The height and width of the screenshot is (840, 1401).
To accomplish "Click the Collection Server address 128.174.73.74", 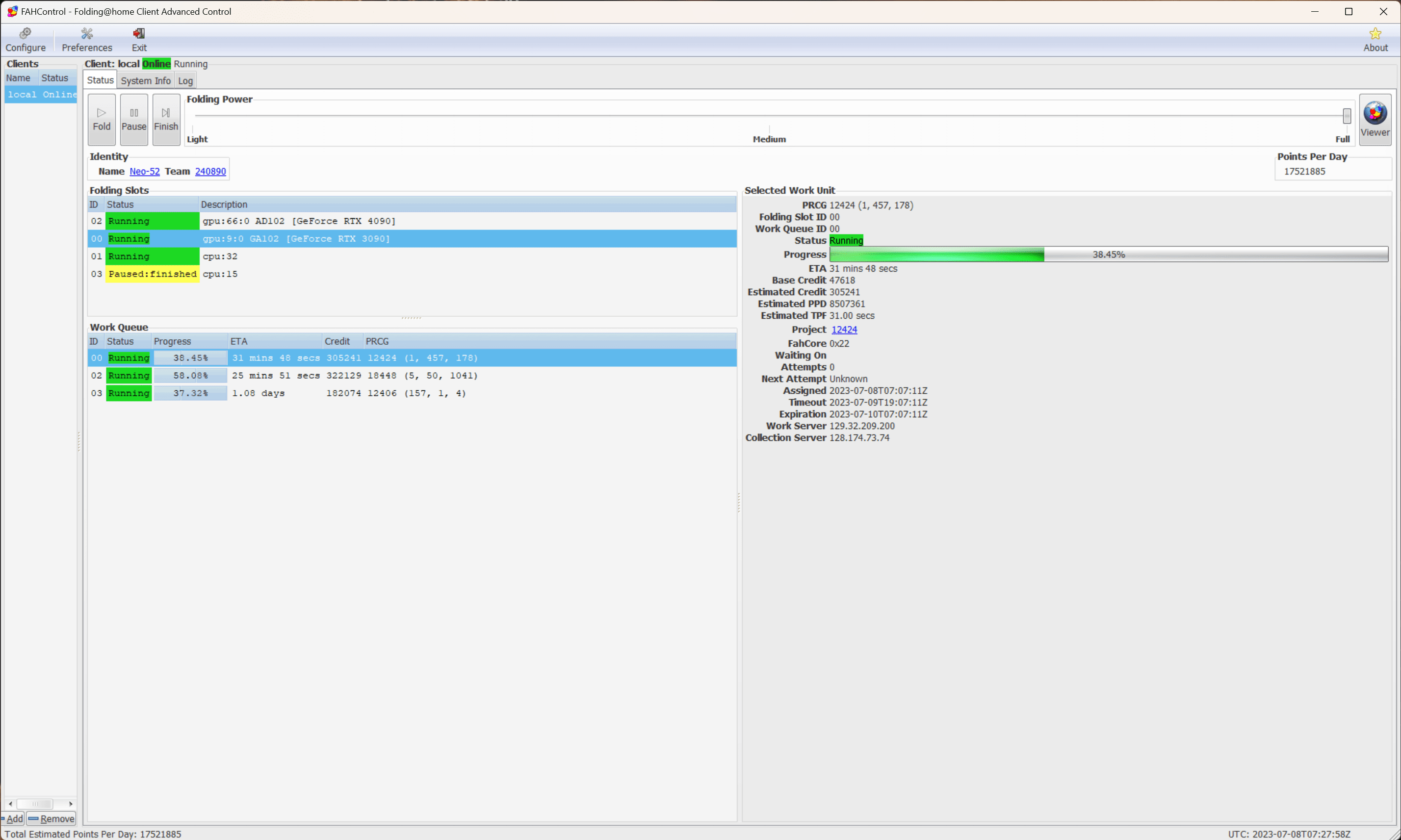I will [859, 438].
